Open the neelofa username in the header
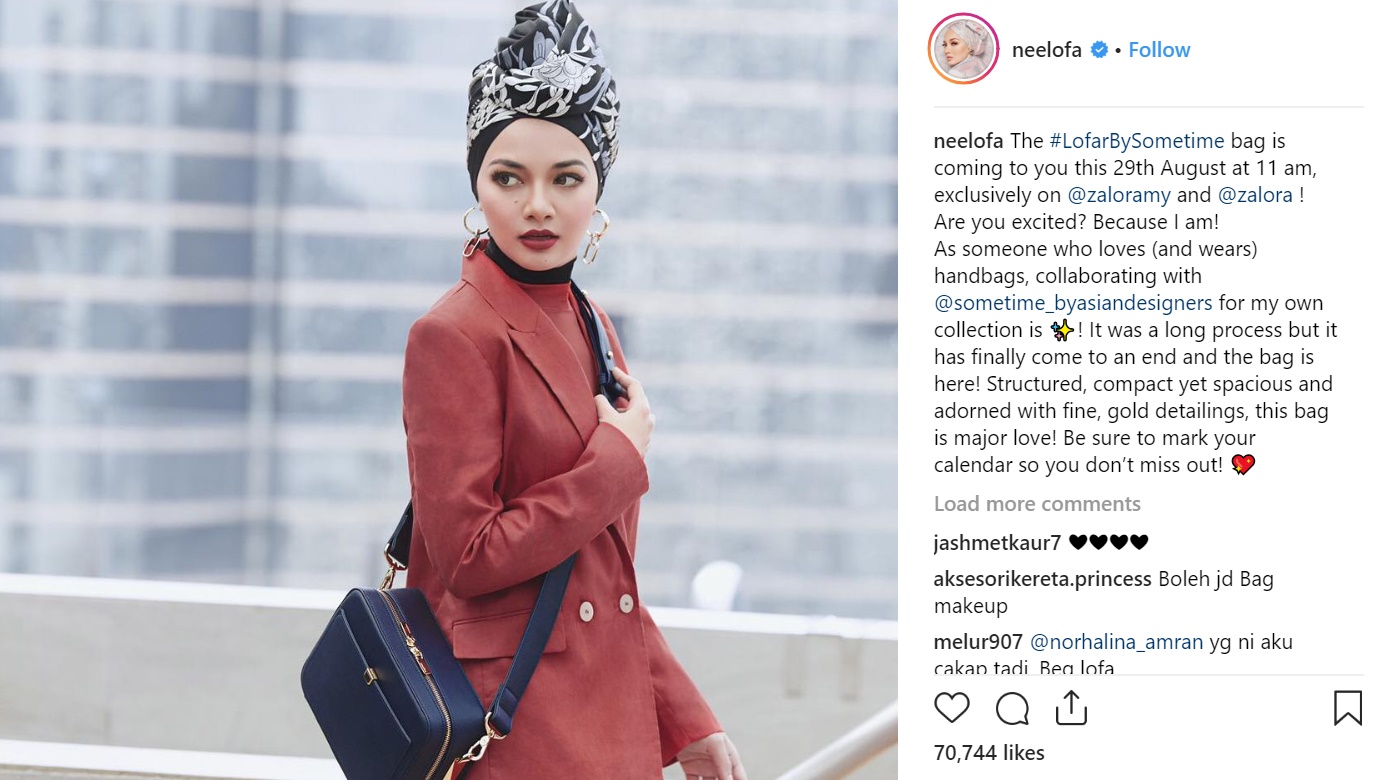The height and width of the screenshot is (780, 1373). coord(1047,50)
